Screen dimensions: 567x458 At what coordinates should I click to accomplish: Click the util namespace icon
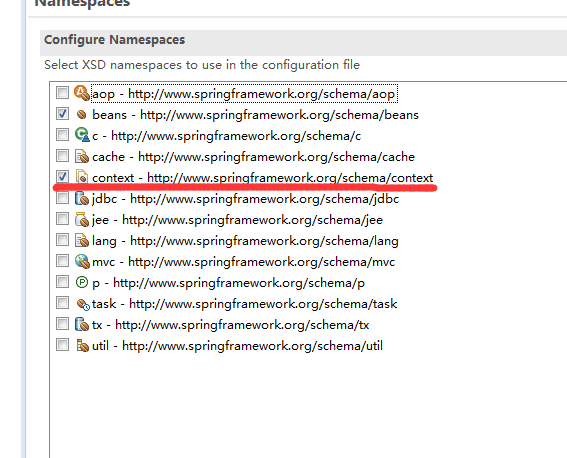[x=82, y=345]
